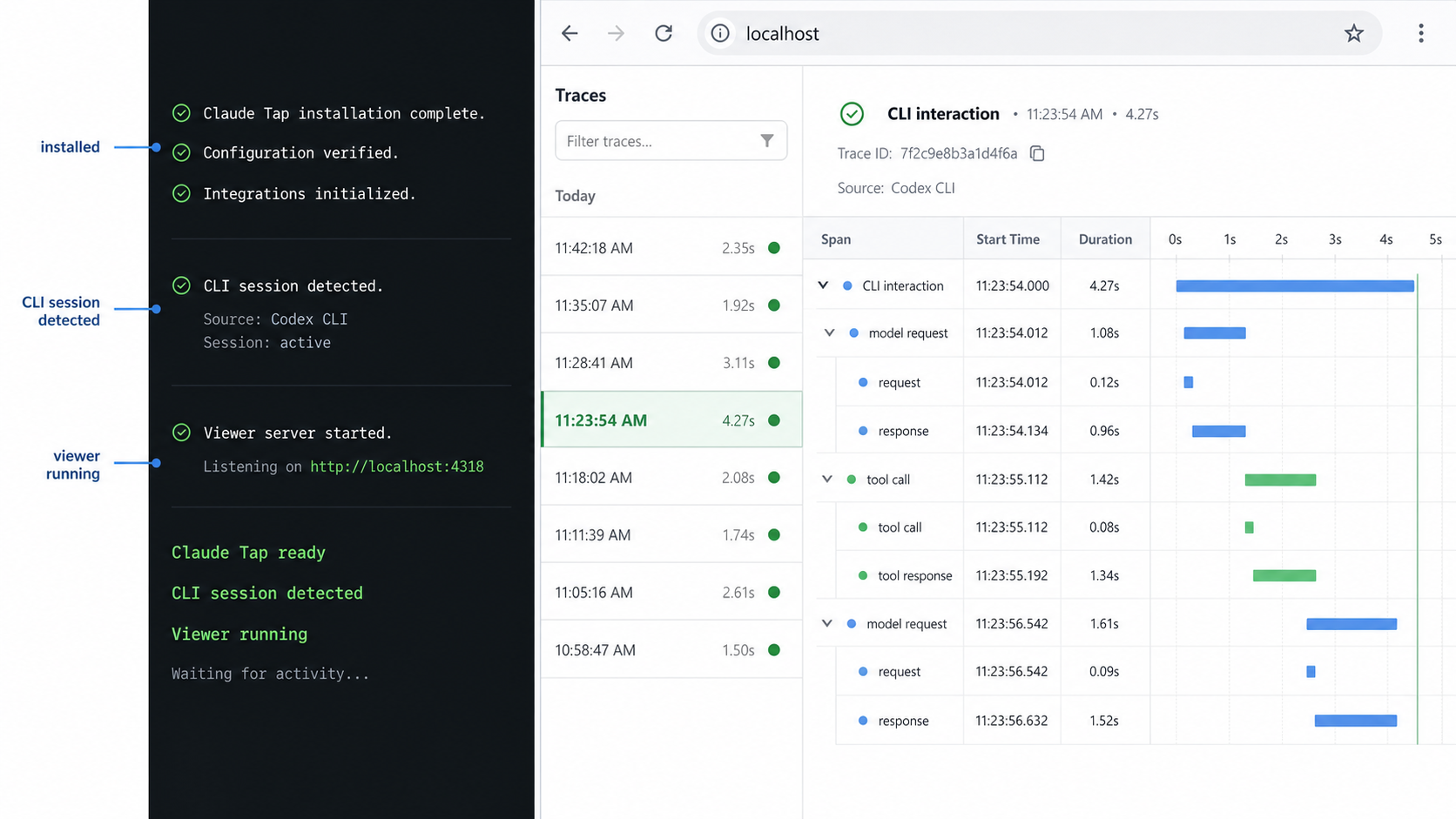1456x819 pixels.
Task: Click the green status dot for 10:58:47 AM trace
Action: coord(774,650)
